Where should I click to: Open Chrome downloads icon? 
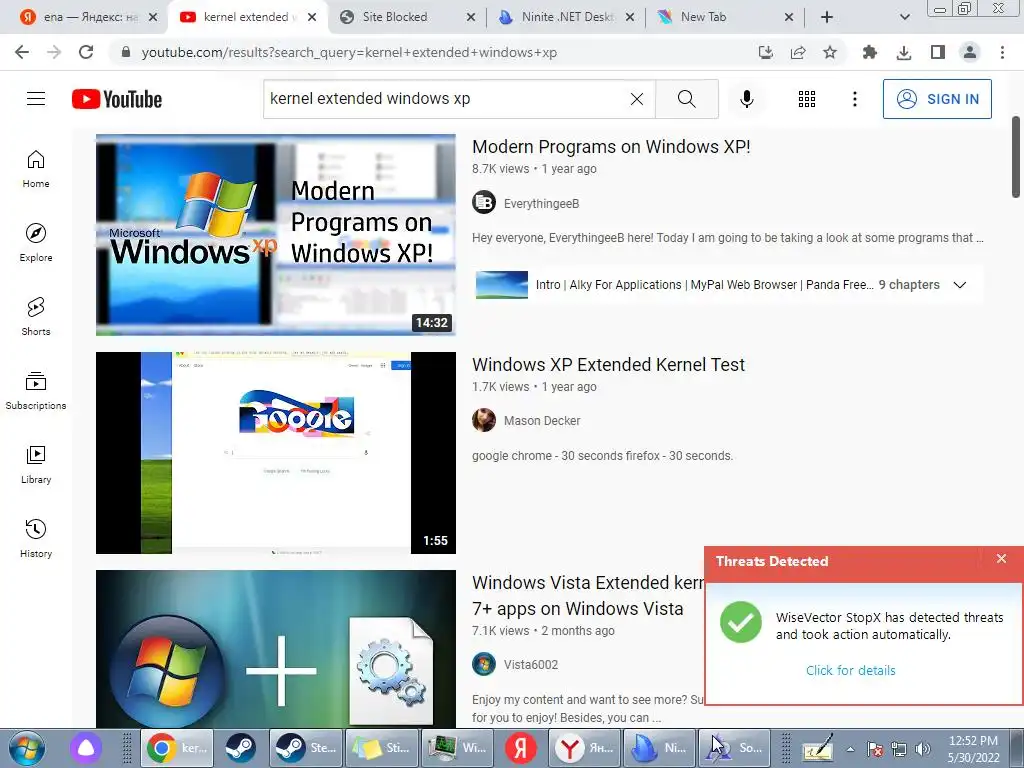(904, 52)
